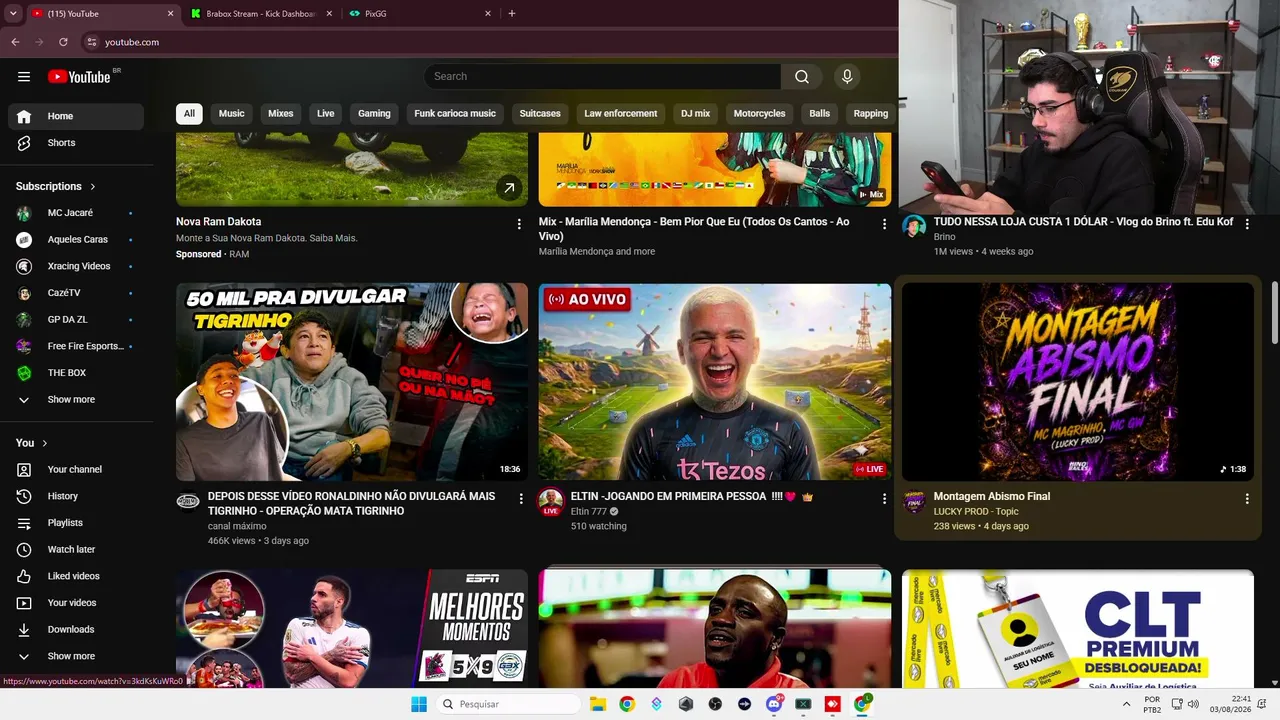
Task: Open the Montagem Abismo Final thumbnail
Action: tap(1078, 382)
